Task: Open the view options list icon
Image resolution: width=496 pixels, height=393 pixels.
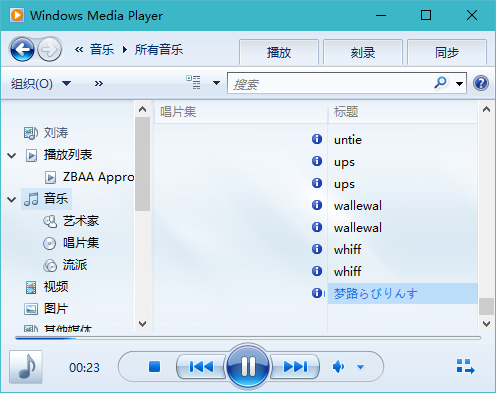Action: click(194, 82)
